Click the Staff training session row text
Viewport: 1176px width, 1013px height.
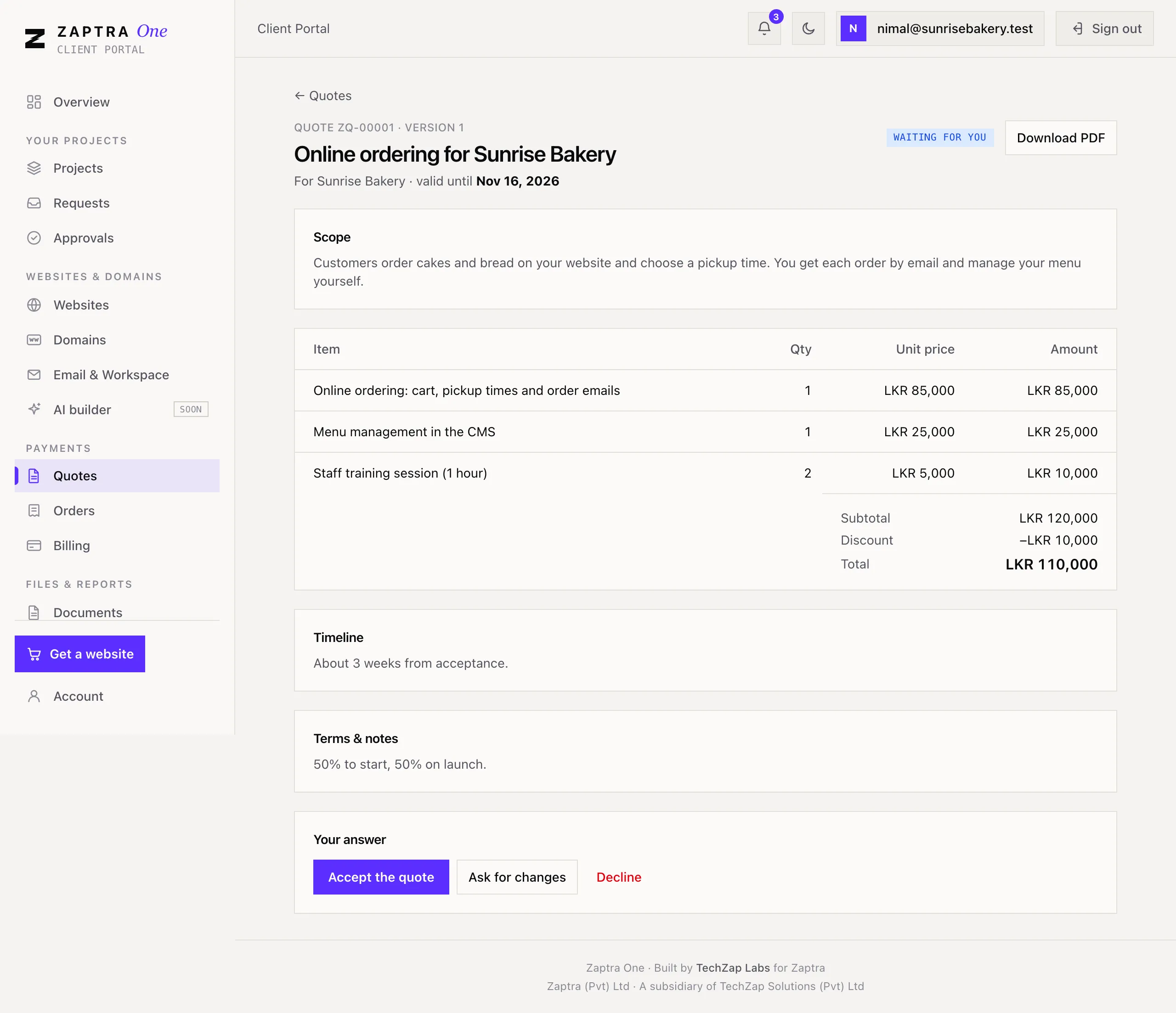[400, 473]
